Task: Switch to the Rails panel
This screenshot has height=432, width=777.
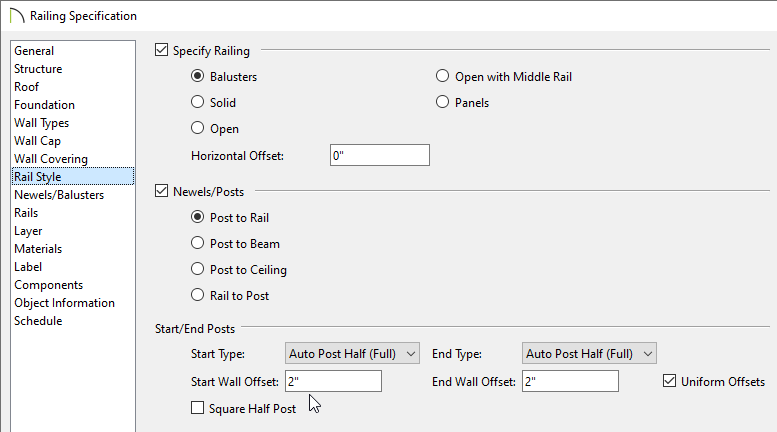Action: point(26,213)
